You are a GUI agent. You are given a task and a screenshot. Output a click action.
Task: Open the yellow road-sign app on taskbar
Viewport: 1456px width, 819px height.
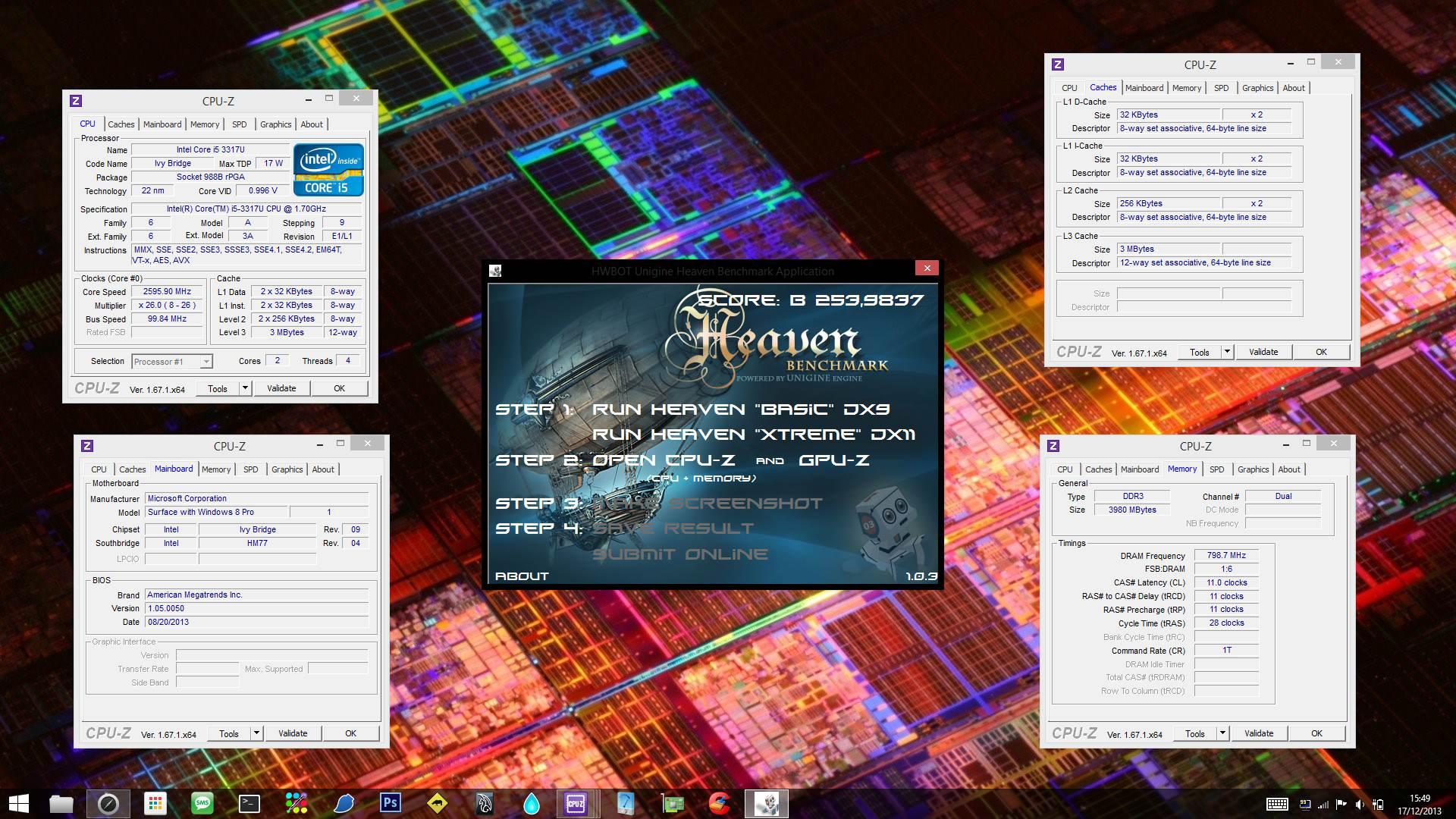coord(438,803)
